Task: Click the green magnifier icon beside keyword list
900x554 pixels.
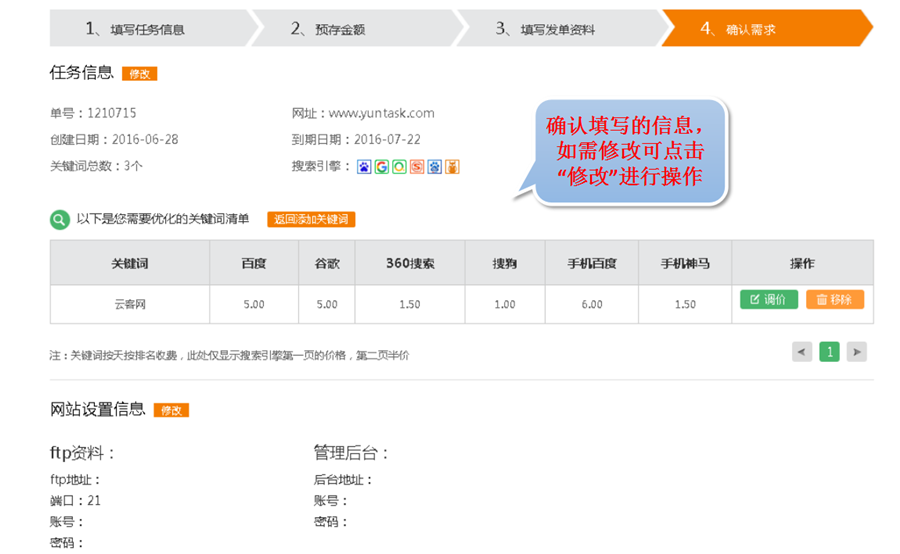Action: click(x=60, y=219)
